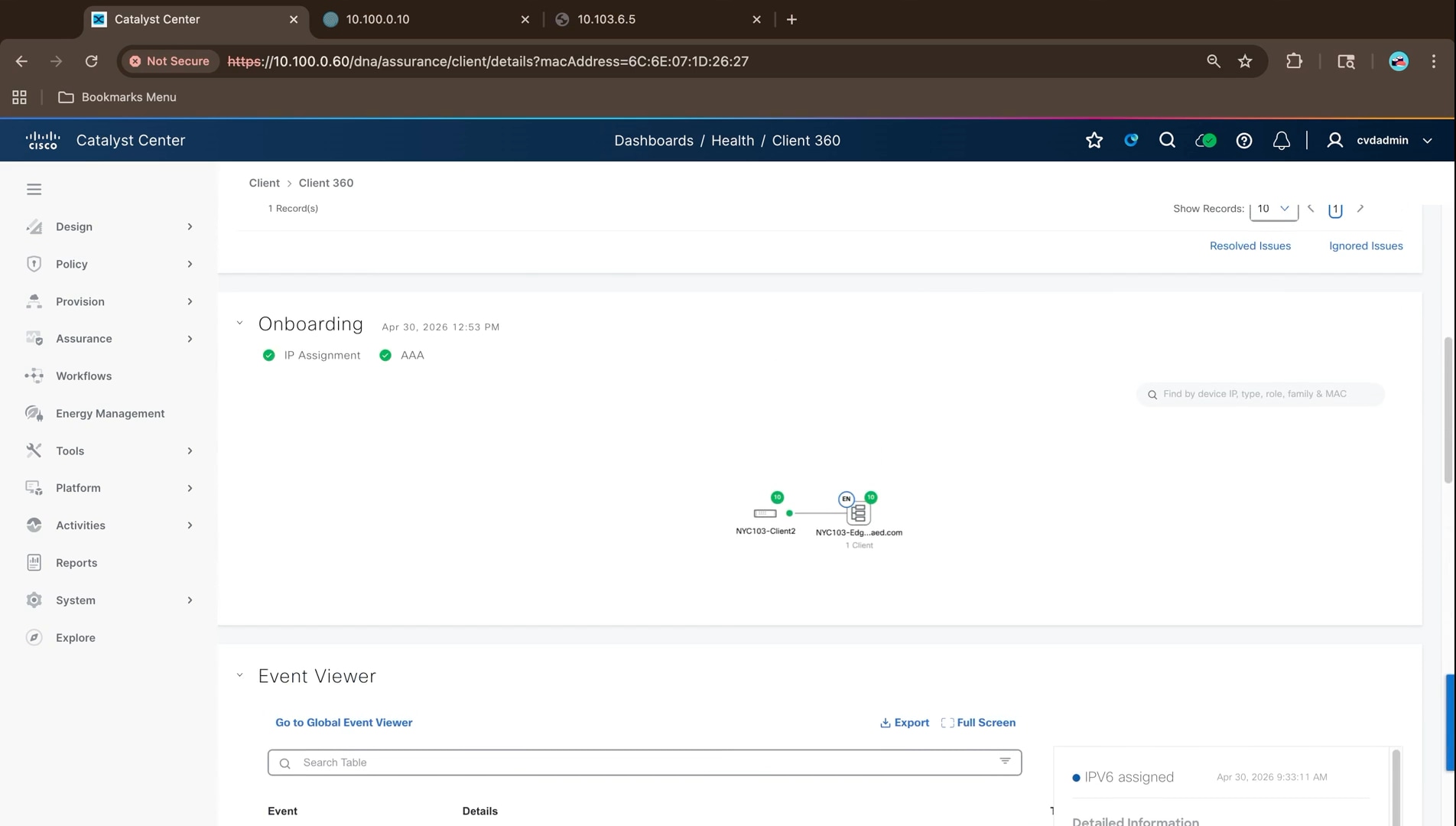Open a new browser tab
Image resolution: width=1456 pixels, height=826 pixels.
[x=791, y=19]
